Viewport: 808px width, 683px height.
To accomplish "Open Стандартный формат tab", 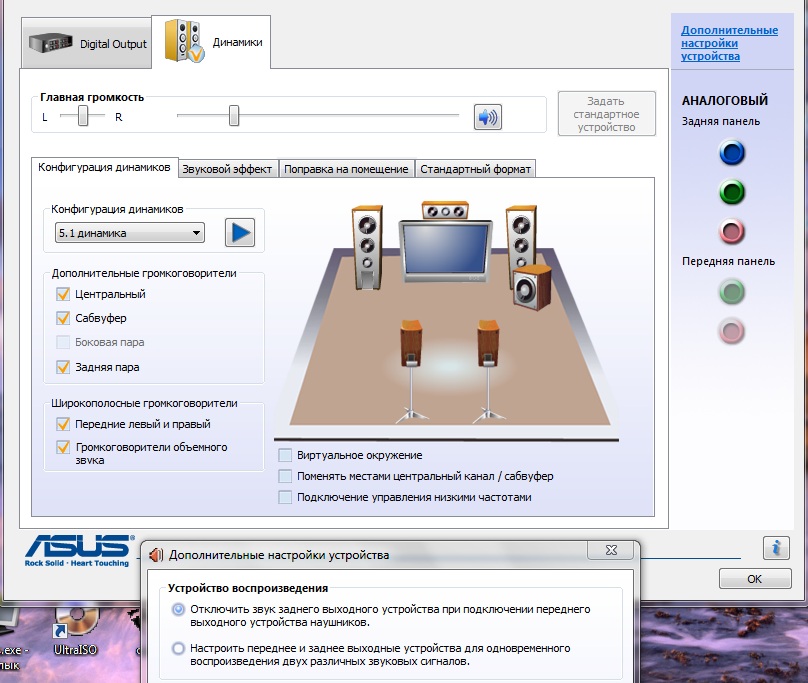I will [475, 169].
